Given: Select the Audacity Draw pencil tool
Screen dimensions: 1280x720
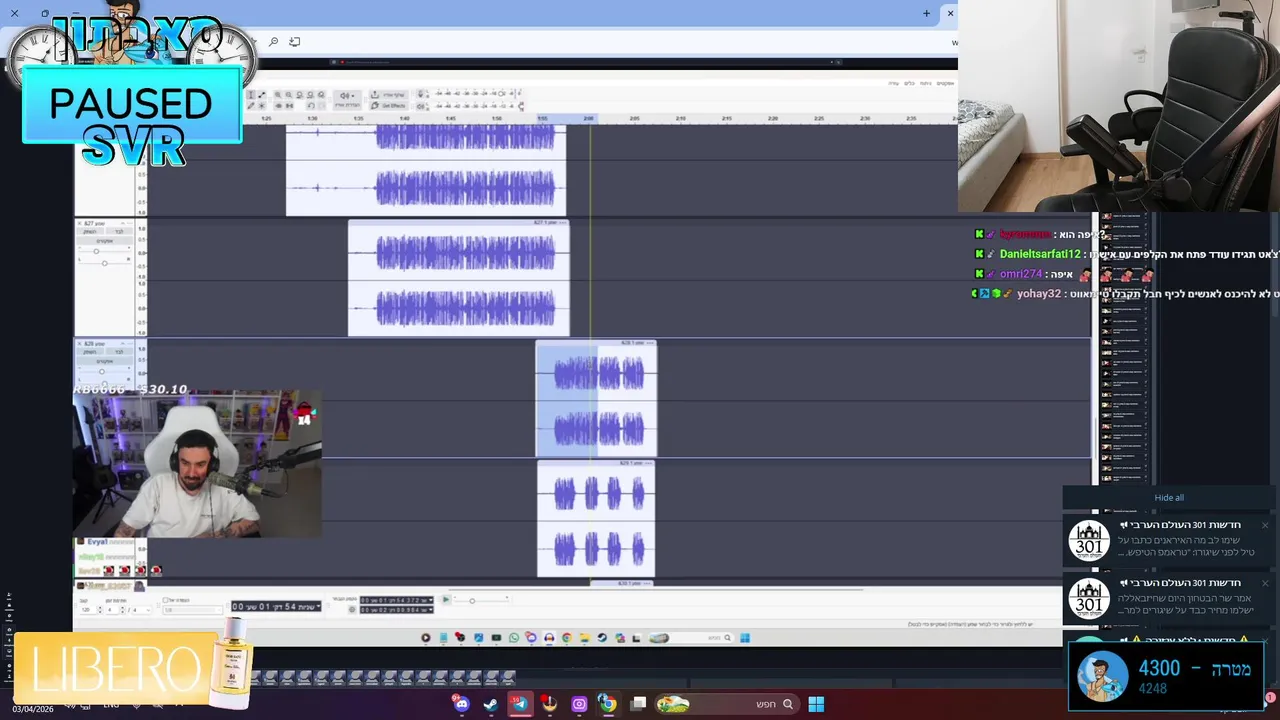Looking at the screenshot, I should pos(251,106).
